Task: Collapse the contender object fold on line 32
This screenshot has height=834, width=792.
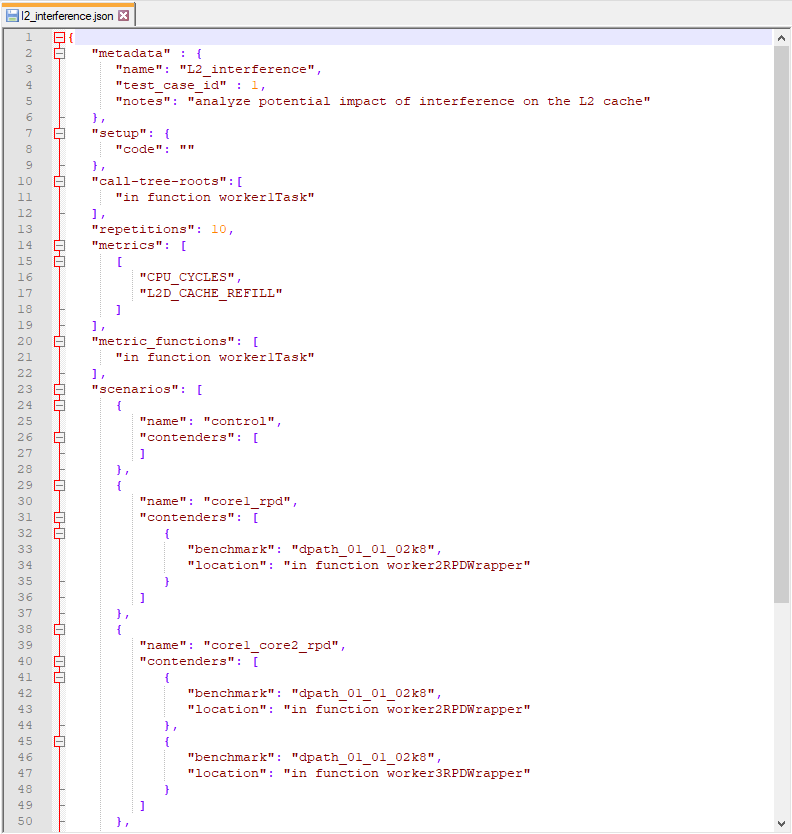Action: 60,533
